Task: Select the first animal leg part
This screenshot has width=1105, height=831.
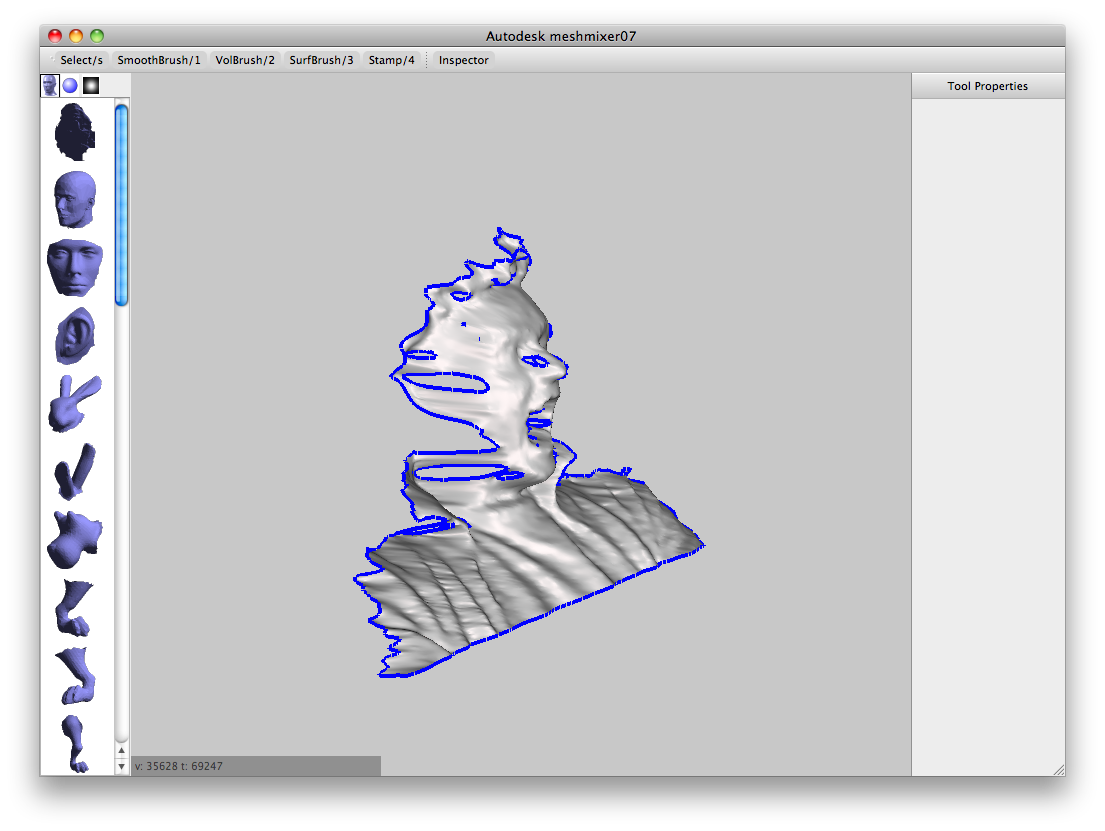Action: pos(75,608)
